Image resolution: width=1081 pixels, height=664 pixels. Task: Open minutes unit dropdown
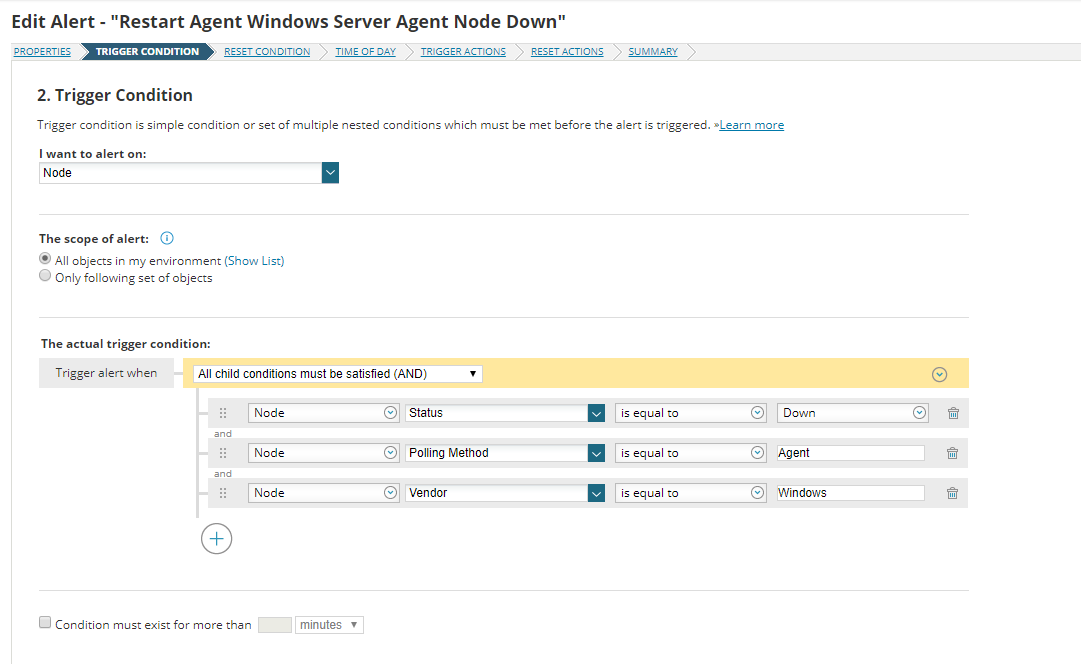(x=329, y=625)
